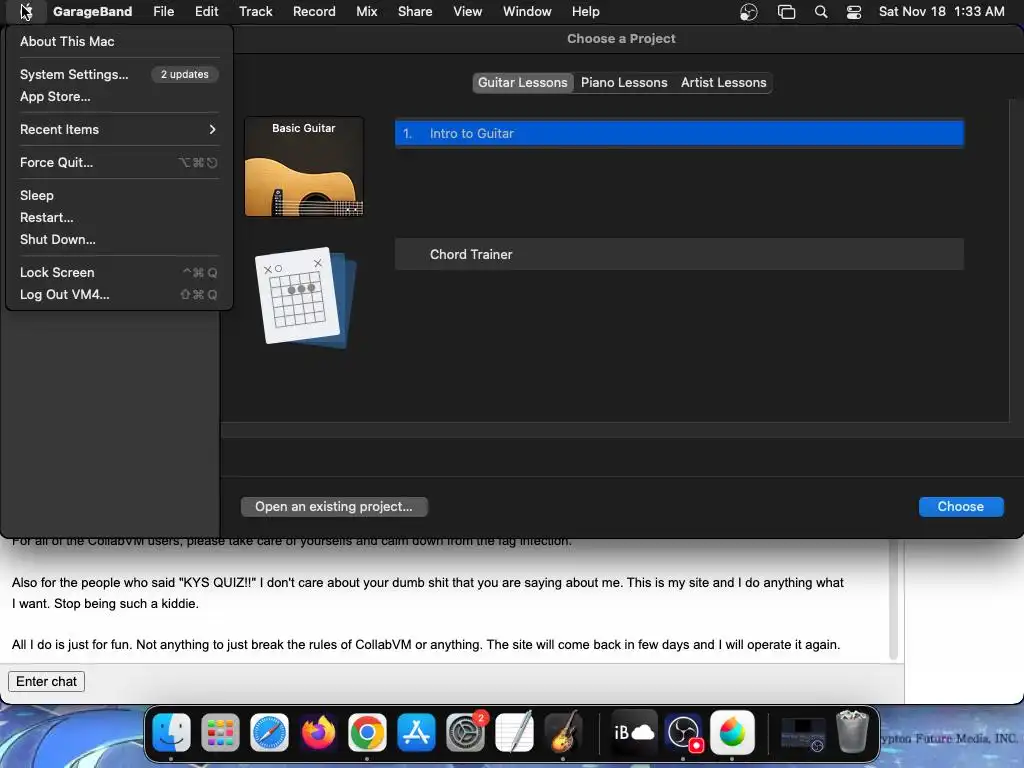Switch to the Piano Lessons tab
The image size is (1024, 768).
point(624,82)
